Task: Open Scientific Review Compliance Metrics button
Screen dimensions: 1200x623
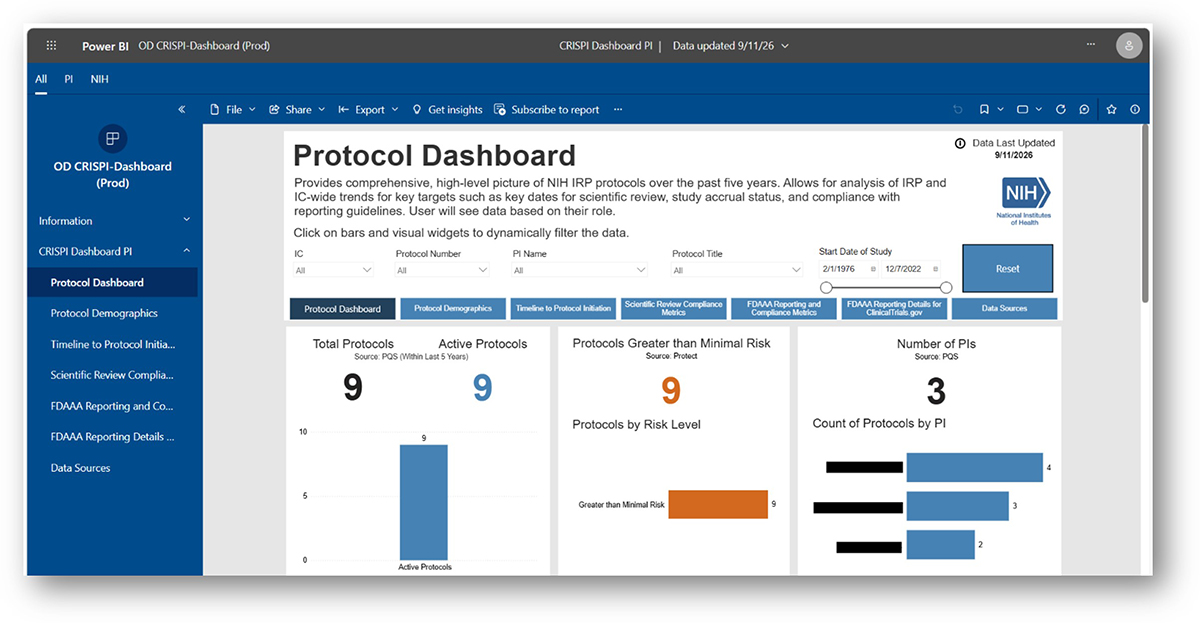Action: coord(673,309)
